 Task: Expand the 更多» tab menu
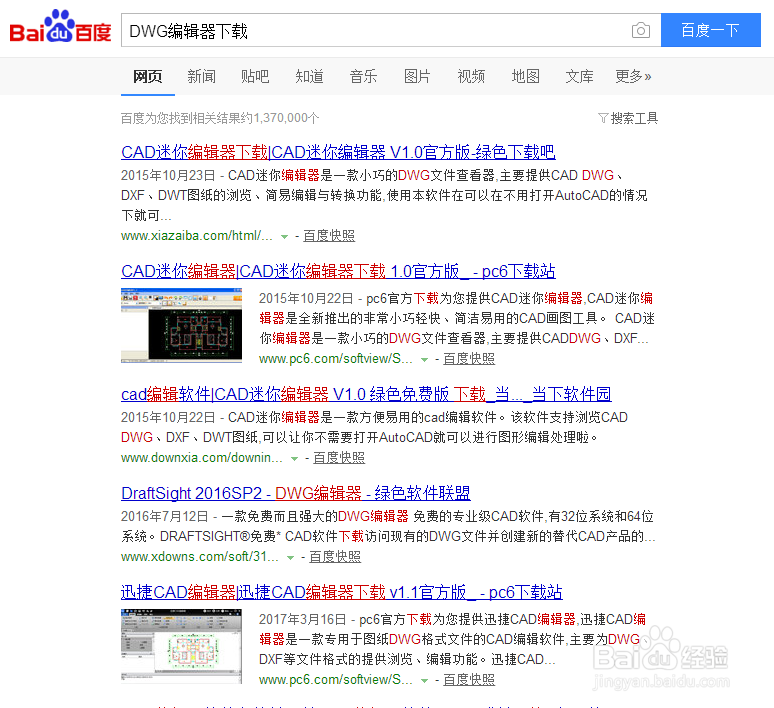click(633, 77)
